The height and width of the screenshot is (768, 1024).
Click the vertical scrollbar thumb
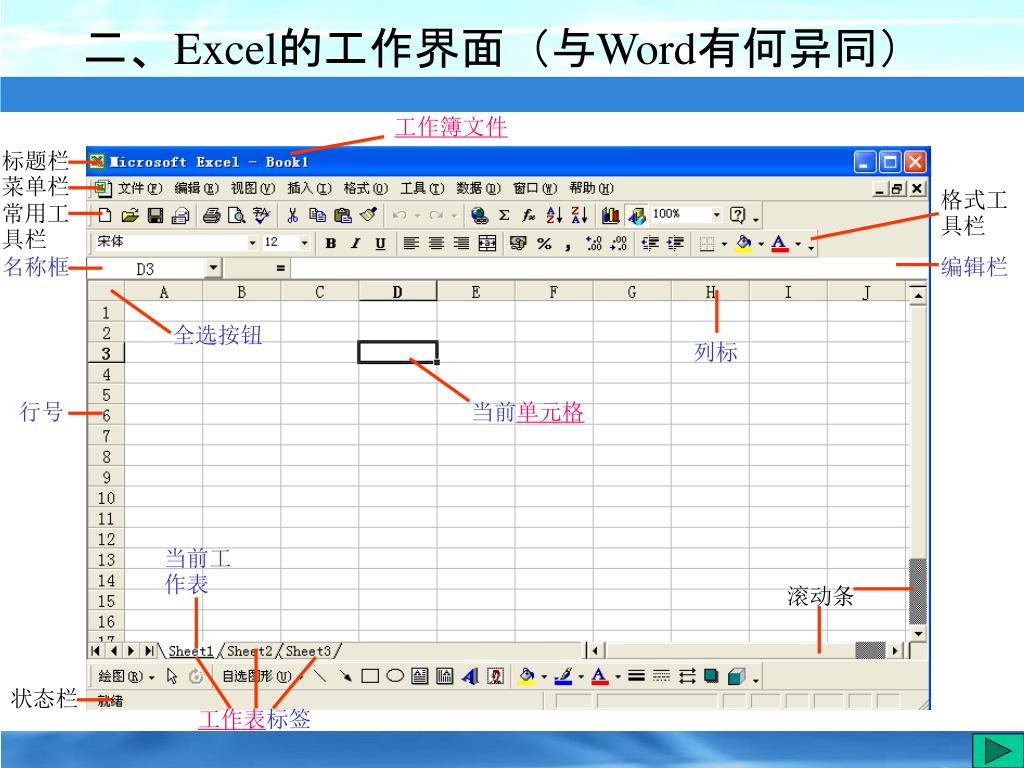pos(918,592)
